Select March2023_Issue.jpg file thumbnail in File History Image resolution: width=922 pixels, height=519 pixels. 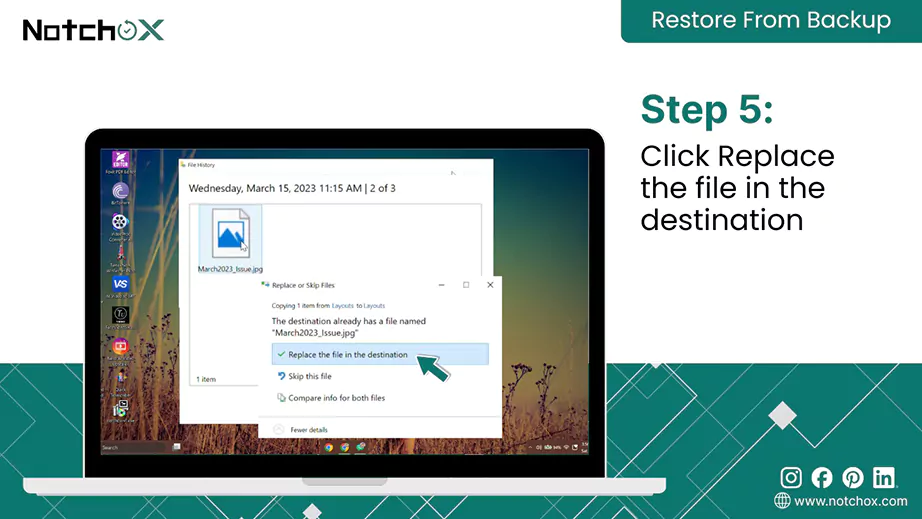230,233
